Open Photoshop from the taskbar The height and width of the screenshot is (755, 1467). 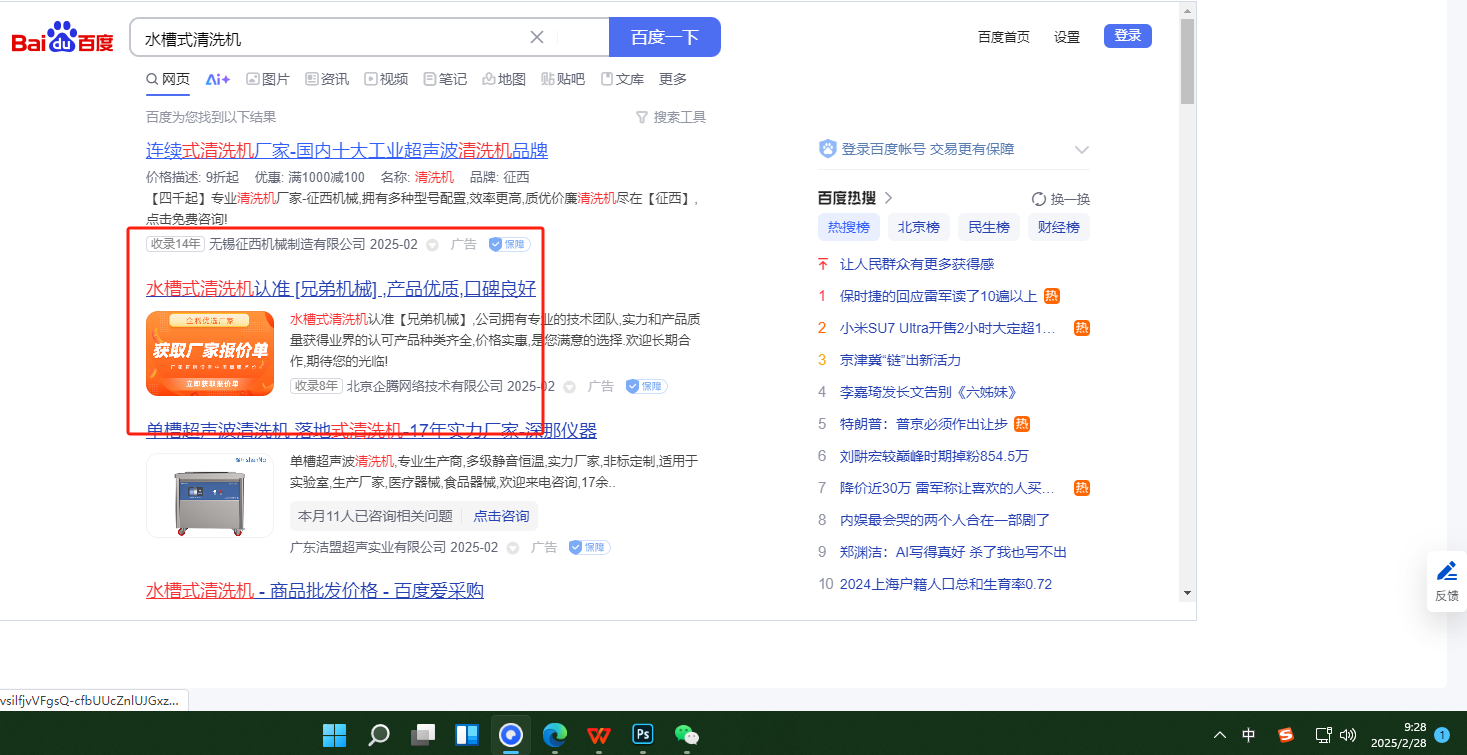[643, 735]
